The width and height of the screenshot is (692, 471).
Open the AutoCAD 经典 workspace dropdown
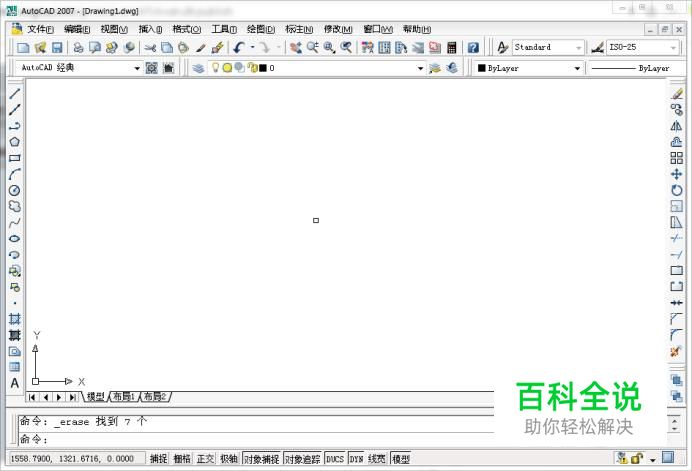tap(137, 68)
